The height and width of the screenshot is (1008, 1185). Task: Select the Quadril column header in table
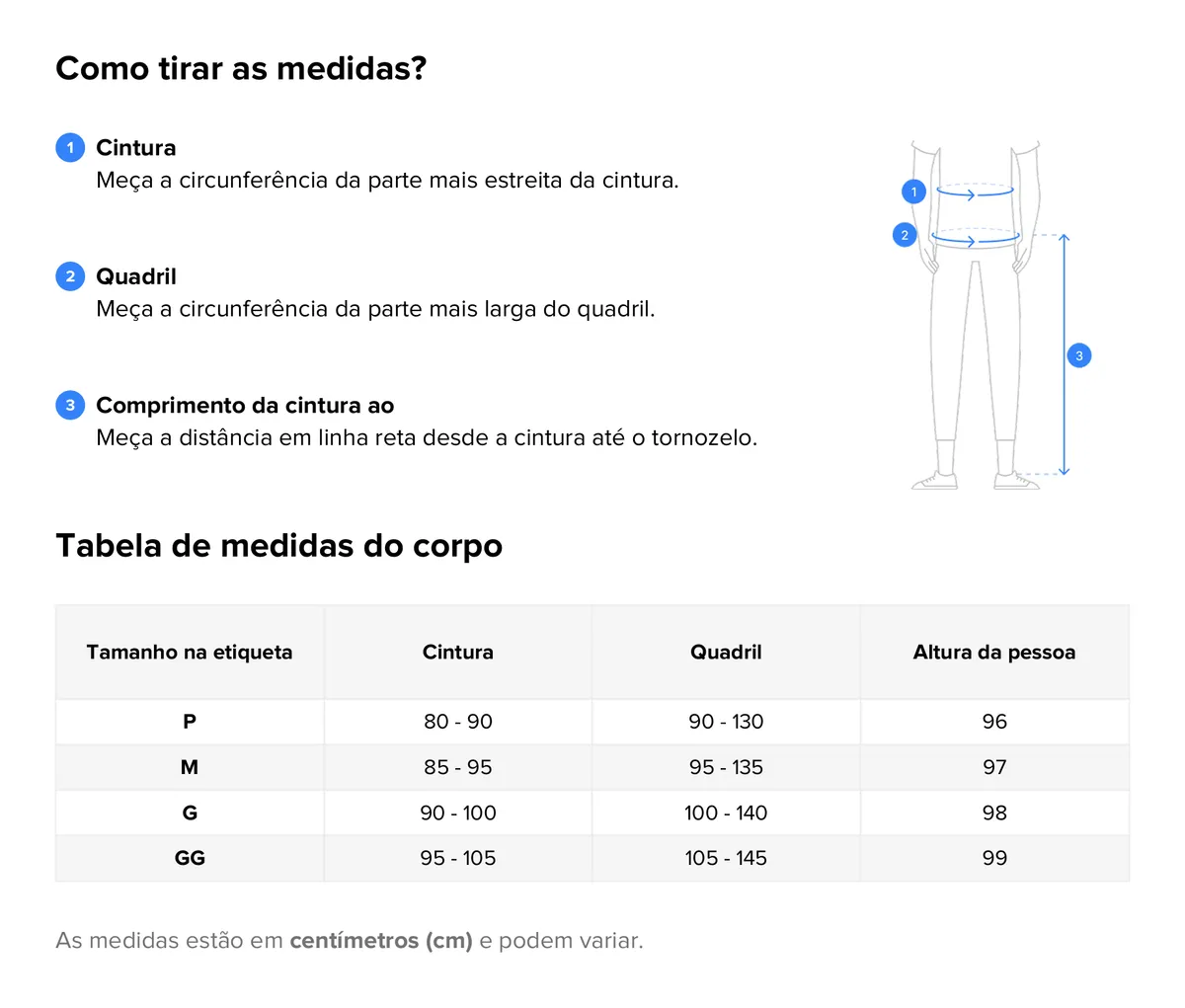click(726, 653)
